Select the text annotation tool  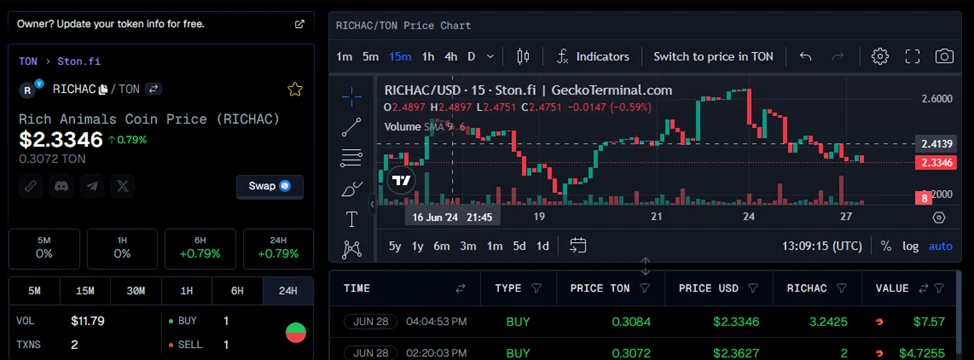pos(352,219)
